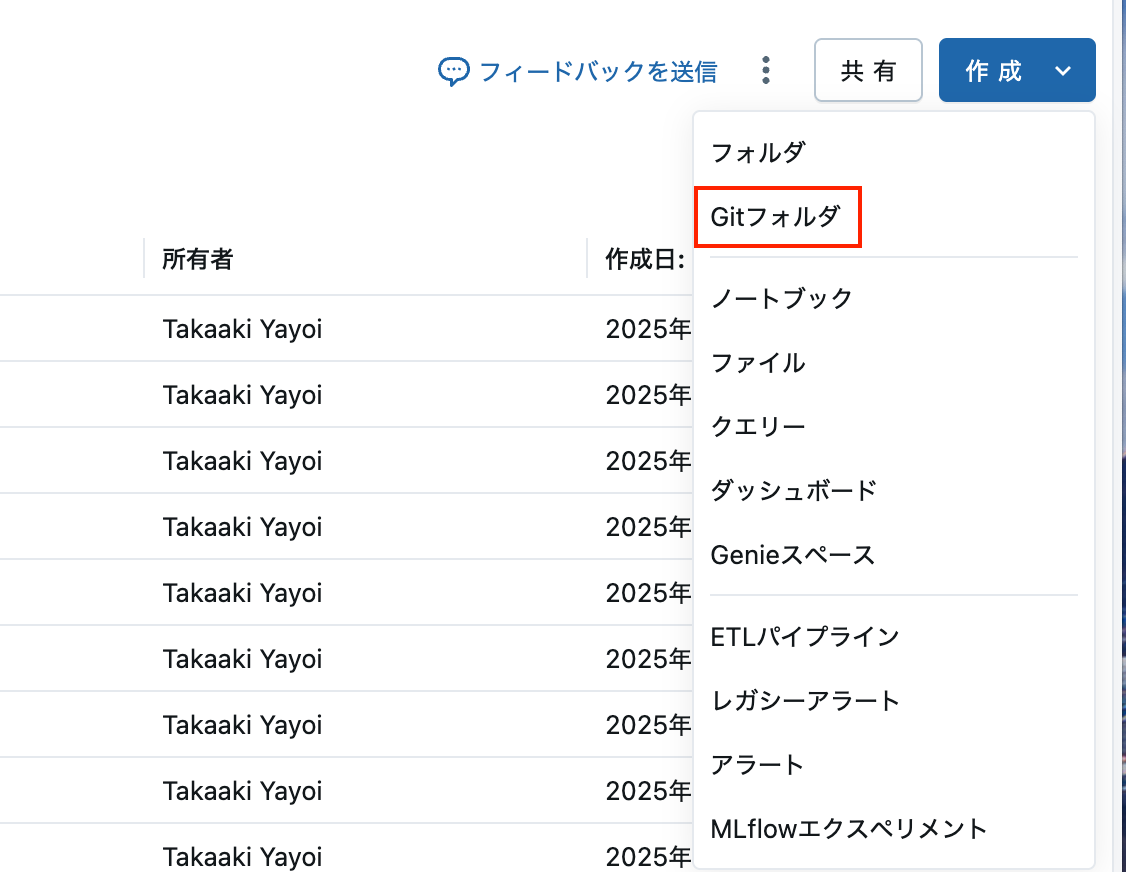Select ETLパイプライン from the menu
1126x872 pixels.
(x=804, y=636)
